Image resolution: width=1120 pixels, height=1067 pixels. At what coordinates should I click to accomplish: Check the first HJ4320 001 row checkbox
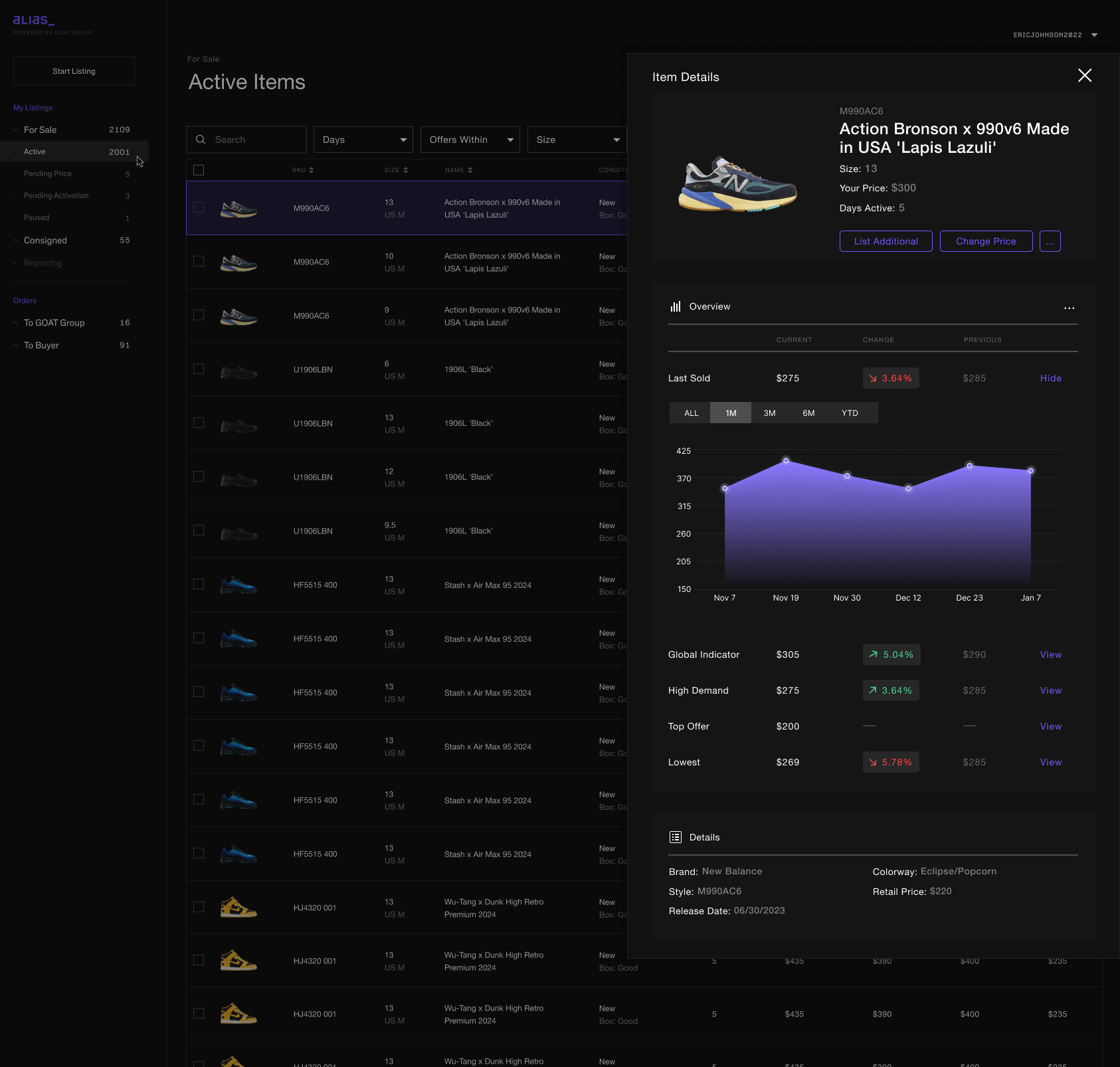pos(199,907)
